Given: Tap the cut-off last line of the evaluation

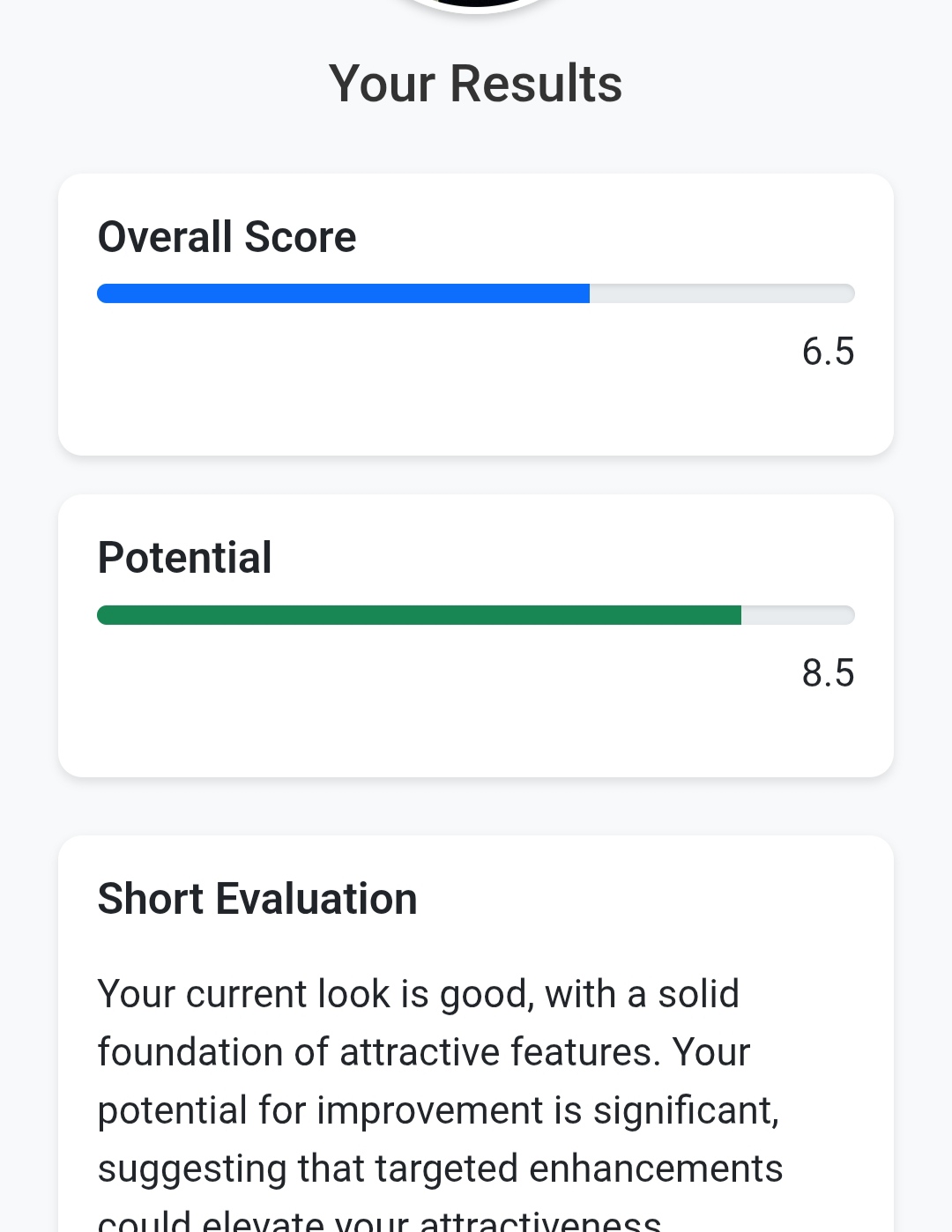Looking at the screenshot, I should (x=379, y=1221).
